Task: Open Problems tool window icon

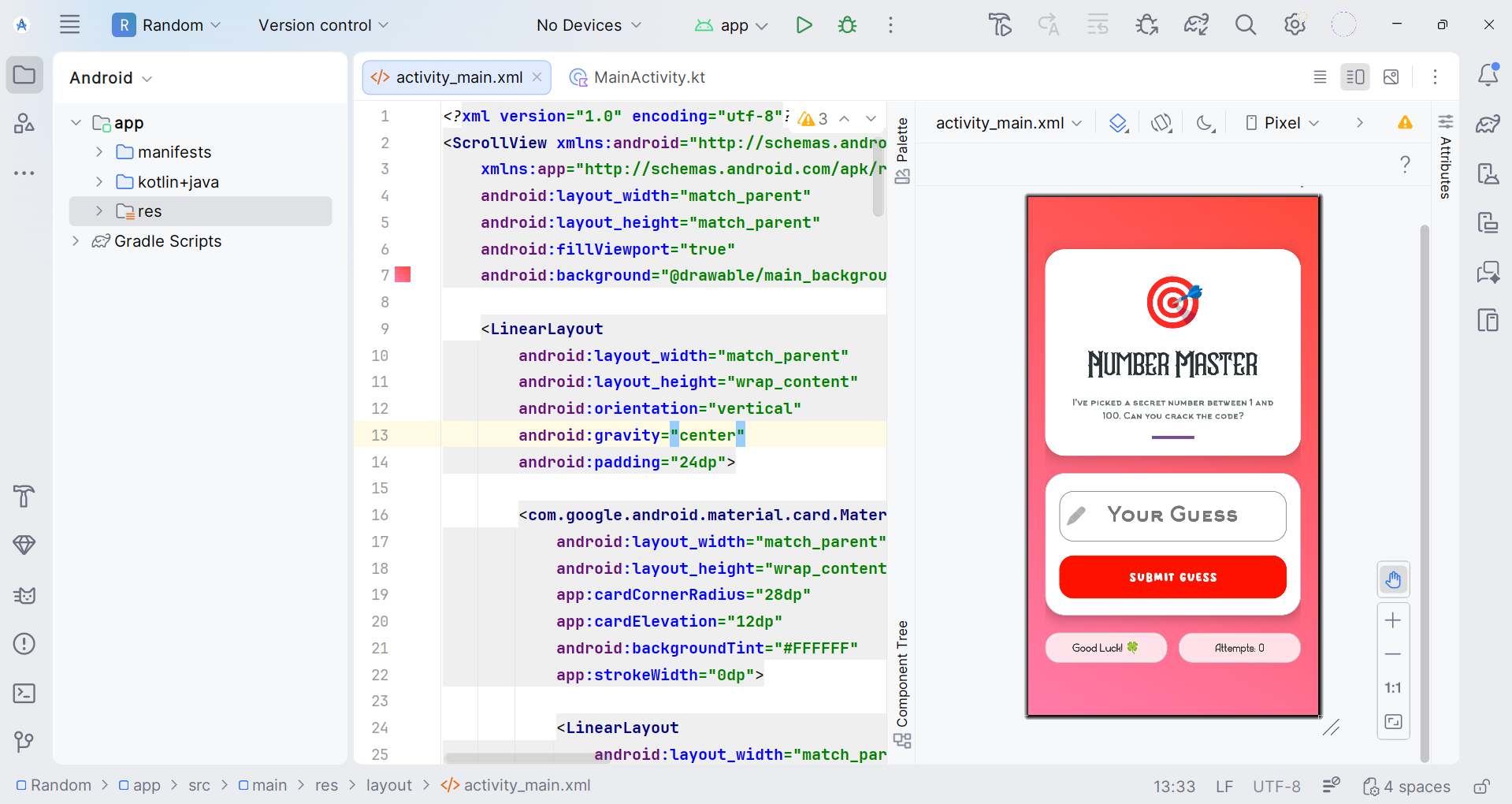Action: (x=24, y=644)
